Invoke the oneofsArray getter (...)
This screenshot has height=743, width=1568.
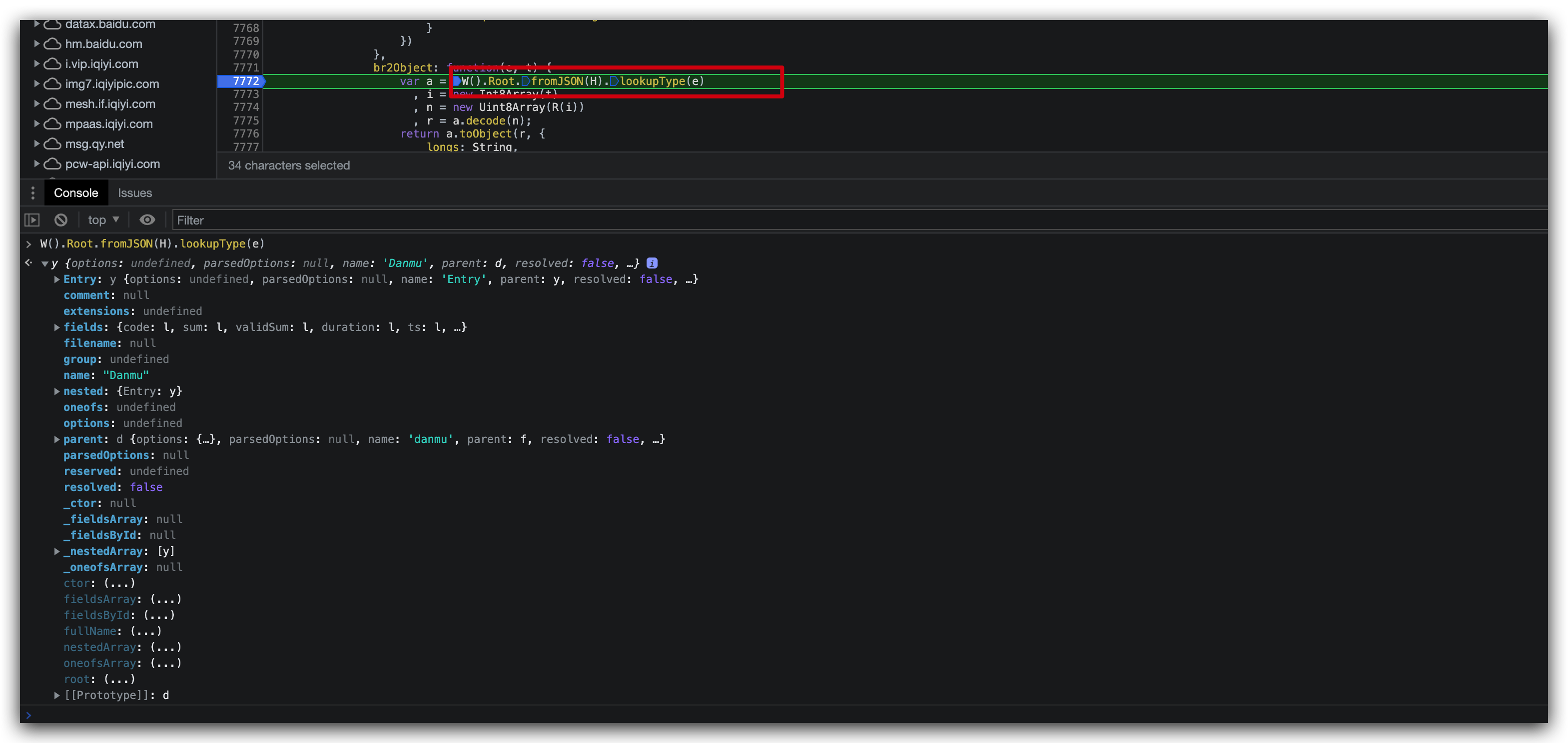(165, 663)
